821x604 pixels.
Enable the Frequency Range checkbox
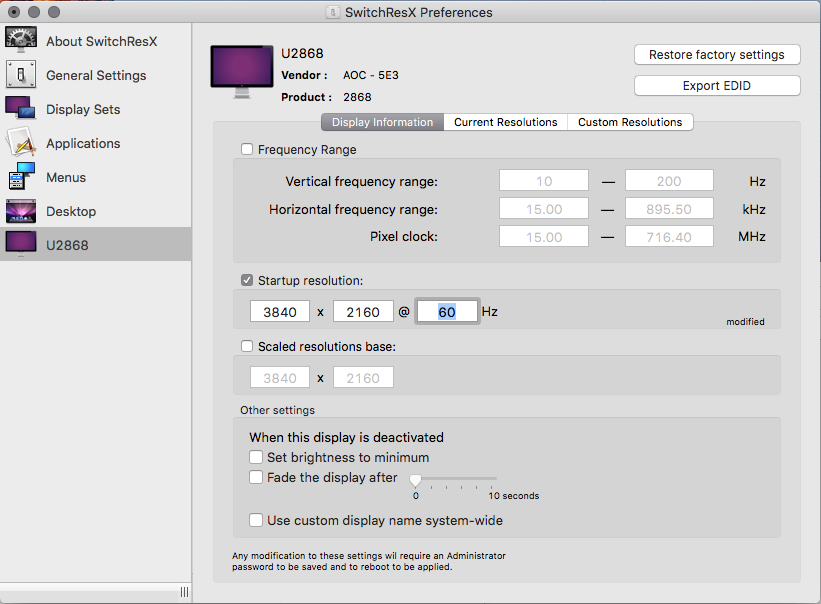[247, 150]
